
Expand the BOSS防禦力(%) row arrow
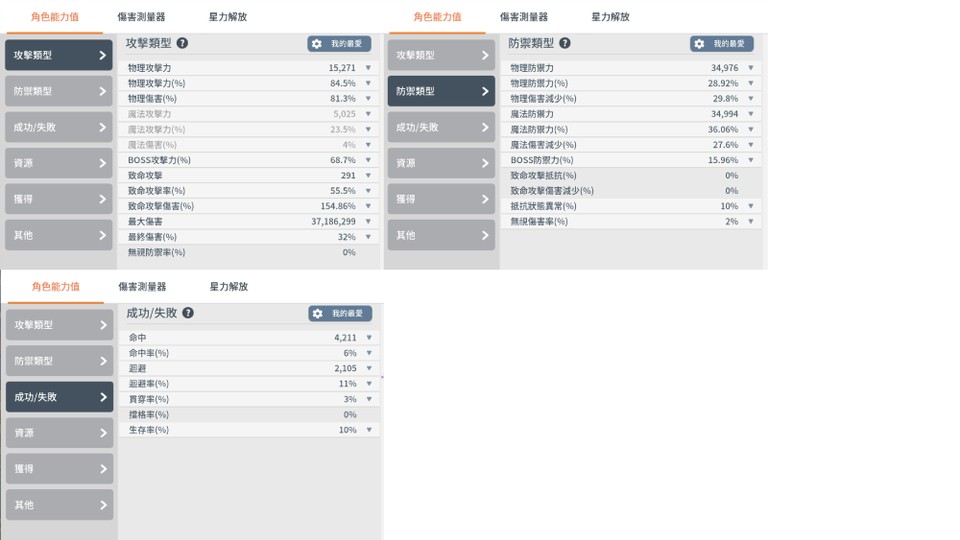tap(751, 160)
